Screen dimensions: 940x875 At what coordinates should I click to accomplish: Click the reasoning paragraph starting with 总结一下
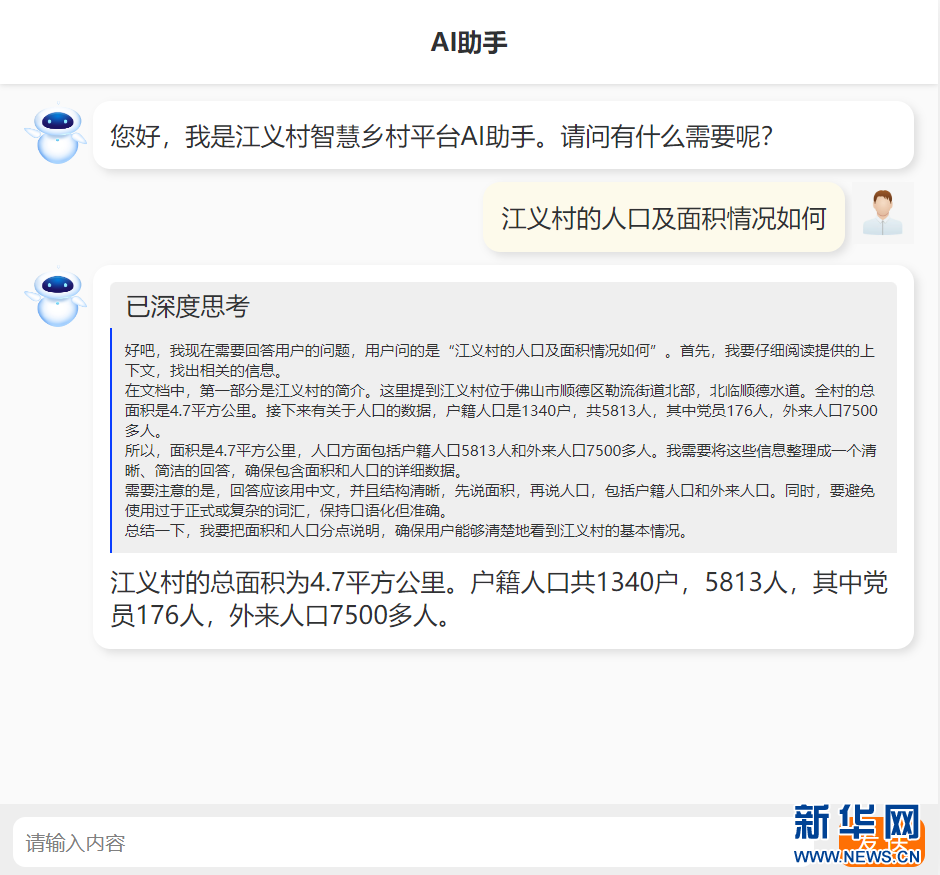406,531
